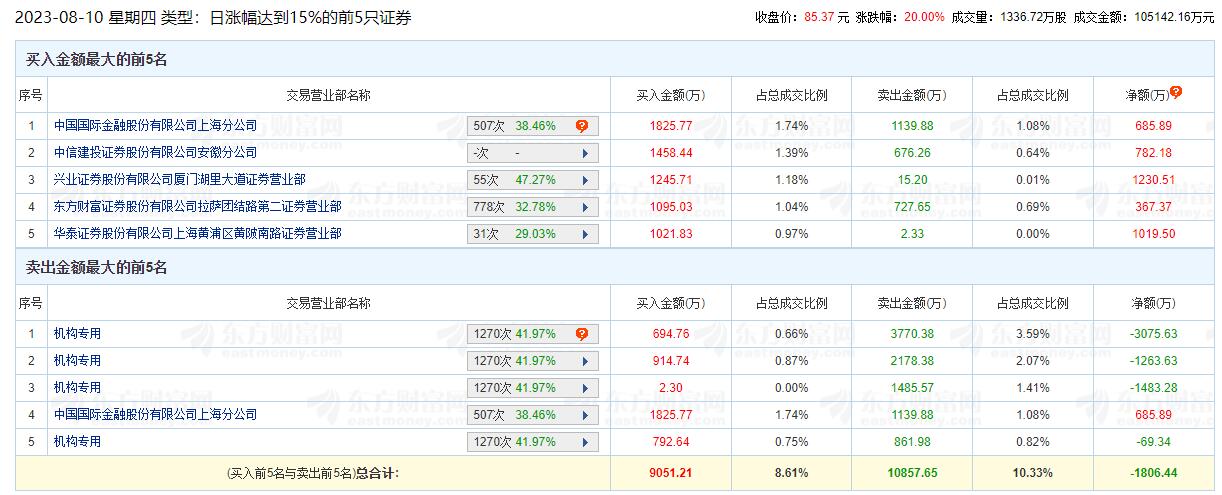Open 中信建投证券股份有限公司安徽分公司 link
Screen dimensions: 1222x495
(x=155, y=153)
